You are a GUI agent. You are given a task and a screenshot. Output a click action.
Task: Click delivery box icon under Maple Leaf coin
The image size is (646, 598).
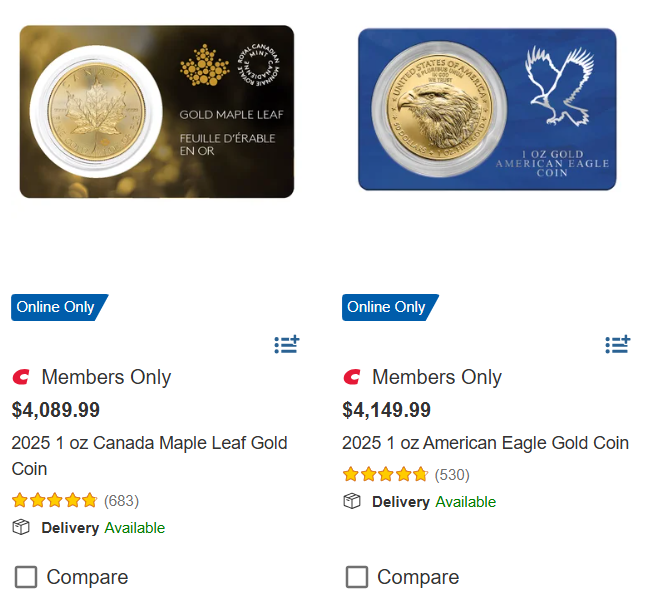pos(21,527)
